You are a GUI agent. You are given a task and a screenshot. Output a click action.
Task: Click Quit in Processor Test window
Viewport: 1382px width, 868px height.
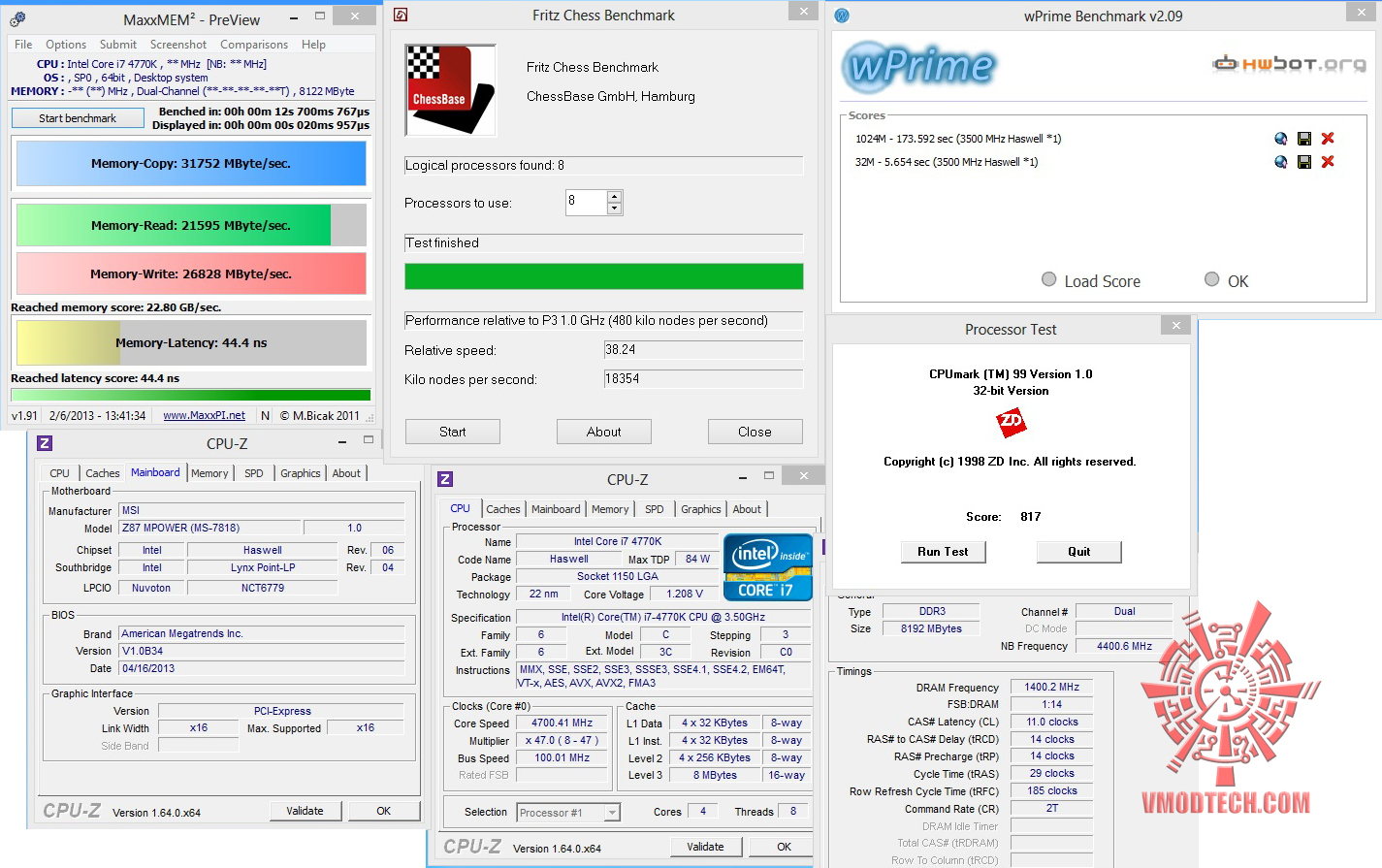[1079, 552]
